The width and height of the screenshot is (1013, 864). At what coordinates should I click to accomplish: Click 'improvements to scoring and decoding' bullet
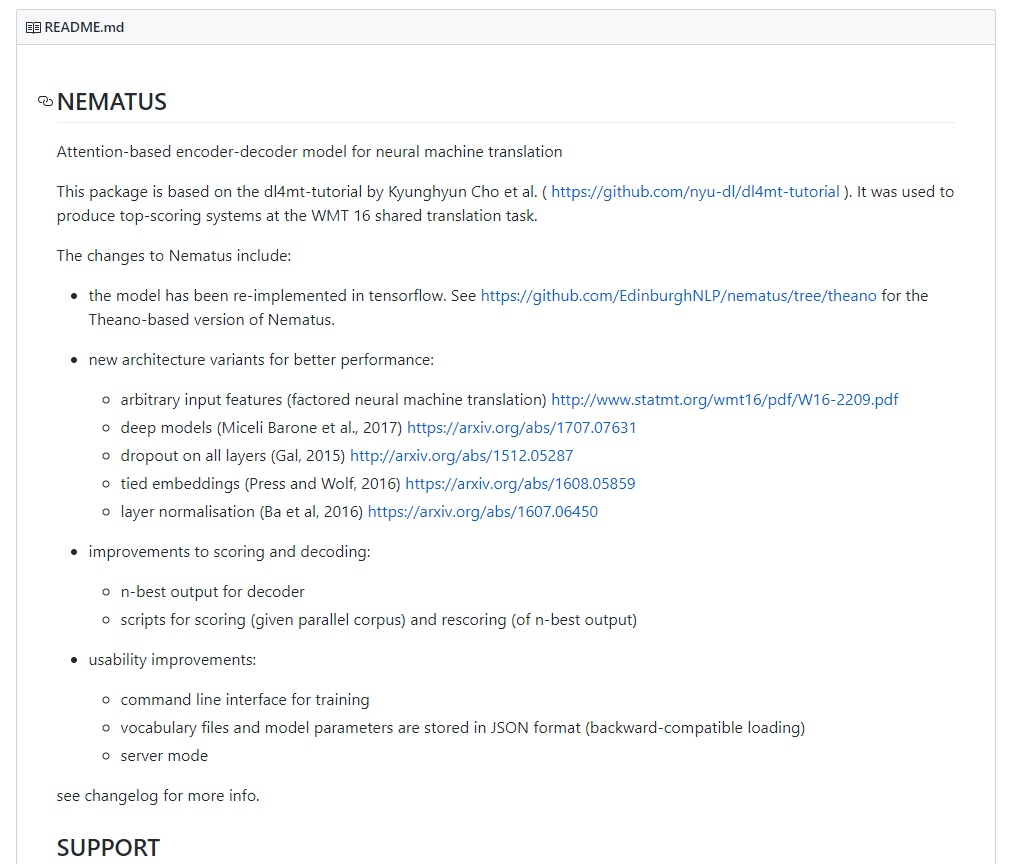pos(229,552)
